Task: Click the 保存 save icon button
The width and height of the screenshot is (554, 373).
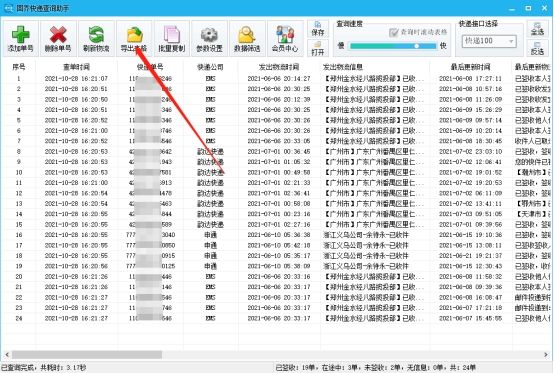Action: click(318, 29)
